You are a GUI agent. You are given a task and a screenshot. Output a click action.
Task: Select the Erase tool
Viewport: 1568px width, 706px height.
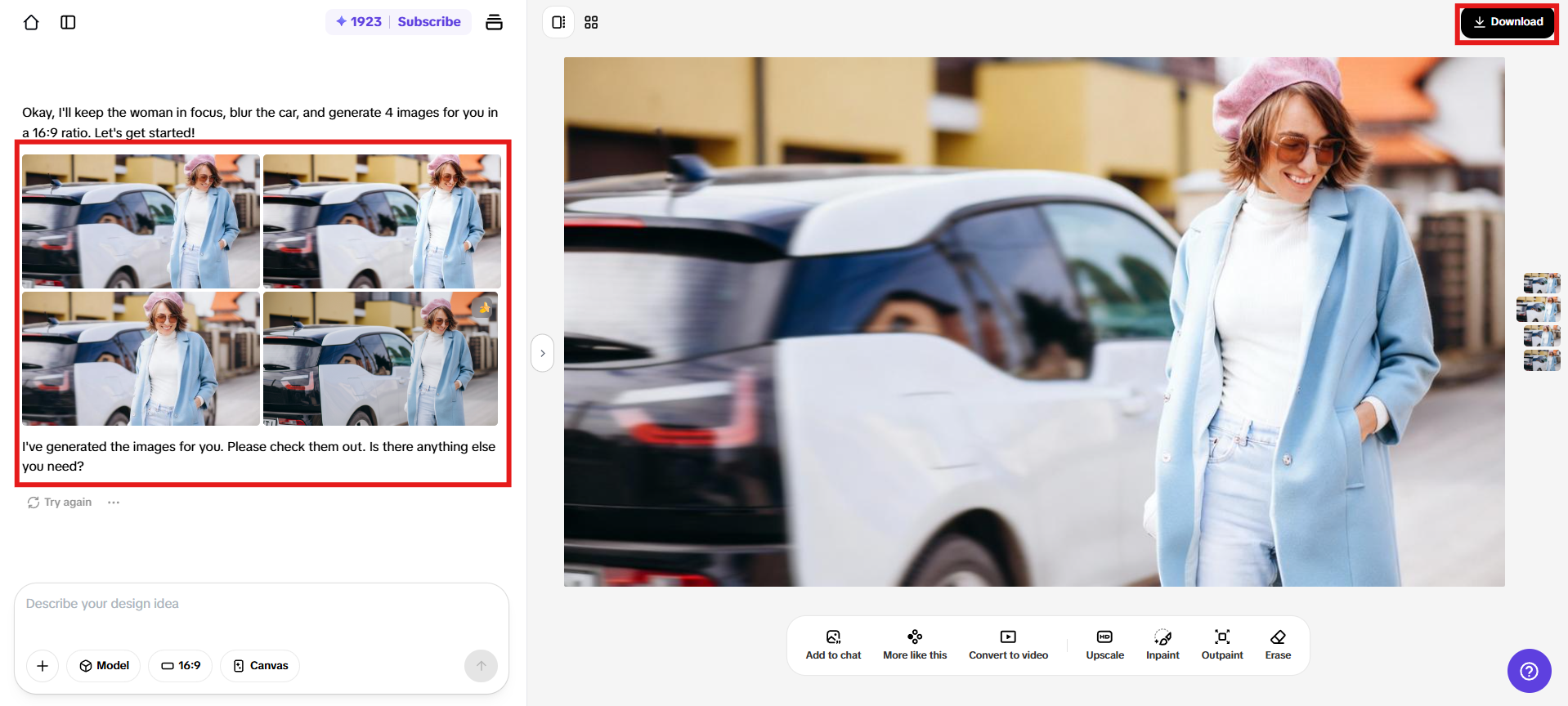click(x=1278, y=645)
